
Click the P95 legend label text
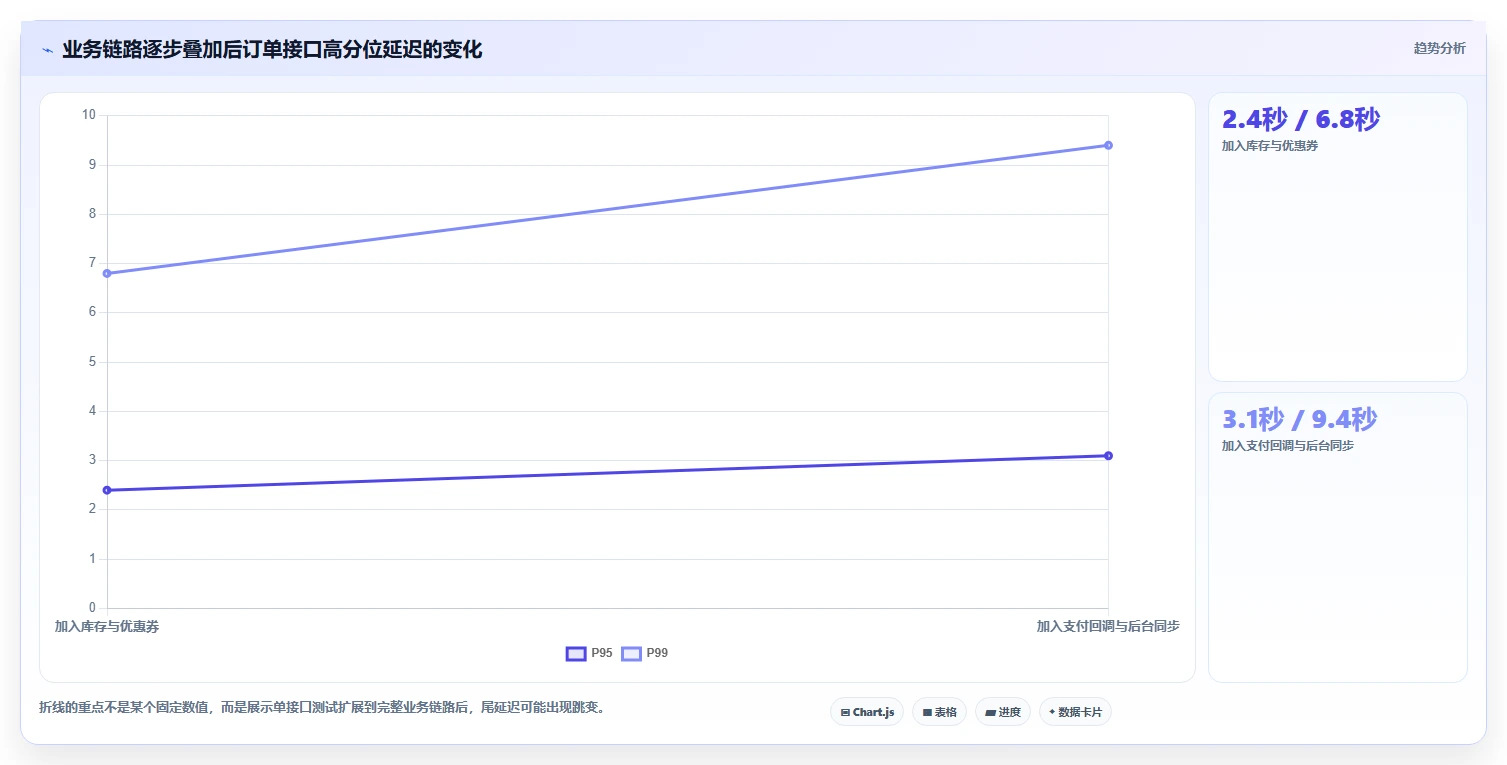(602, 653)
